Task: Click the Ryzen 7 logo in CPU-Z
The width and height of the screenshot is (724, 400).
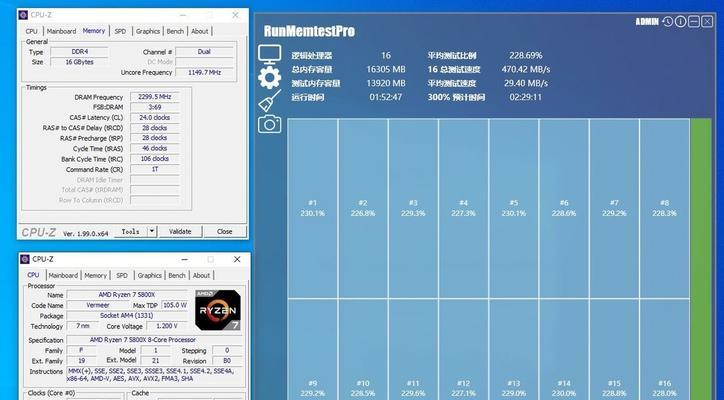Action: point(217,310)
